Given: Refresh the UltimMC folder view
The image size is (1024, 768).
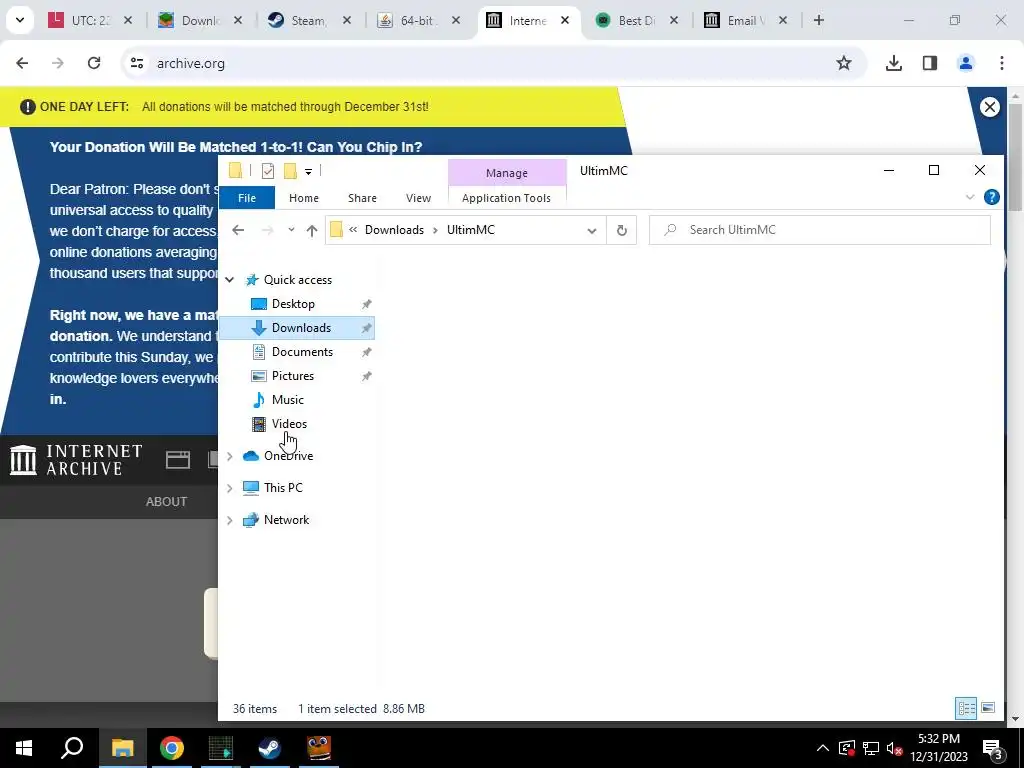Looking at the screenshot, I should [622, 231].
